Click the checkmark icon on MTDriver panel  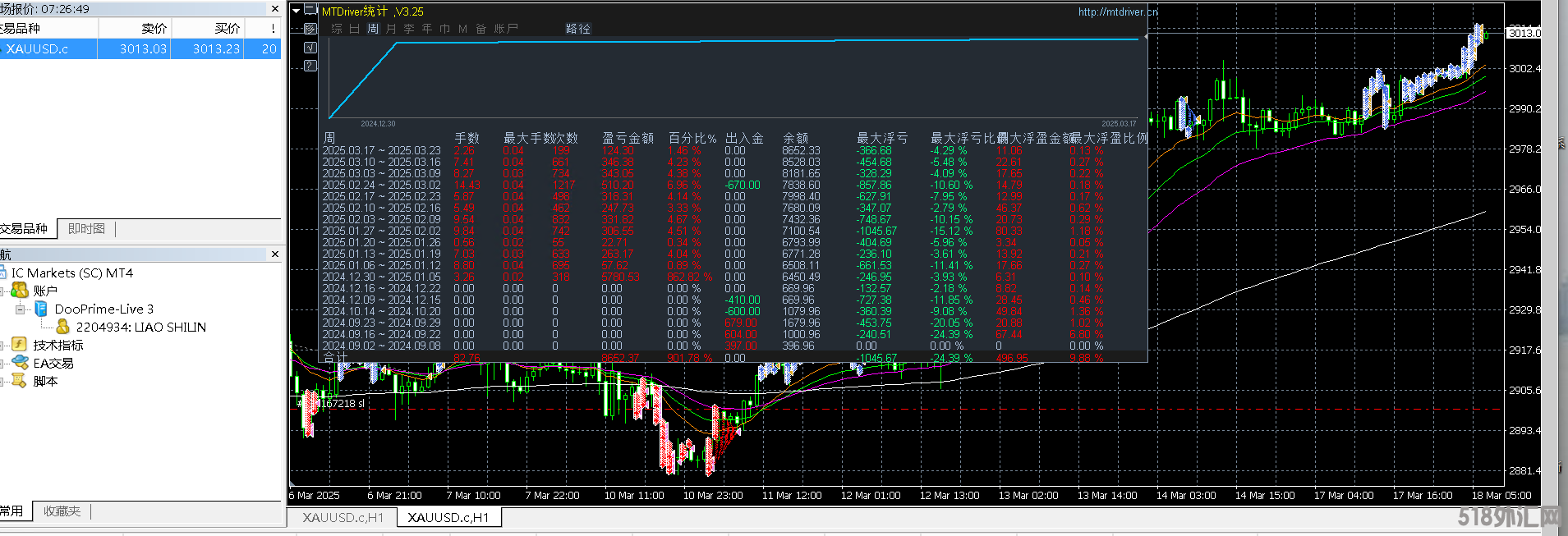coord(310,48)
